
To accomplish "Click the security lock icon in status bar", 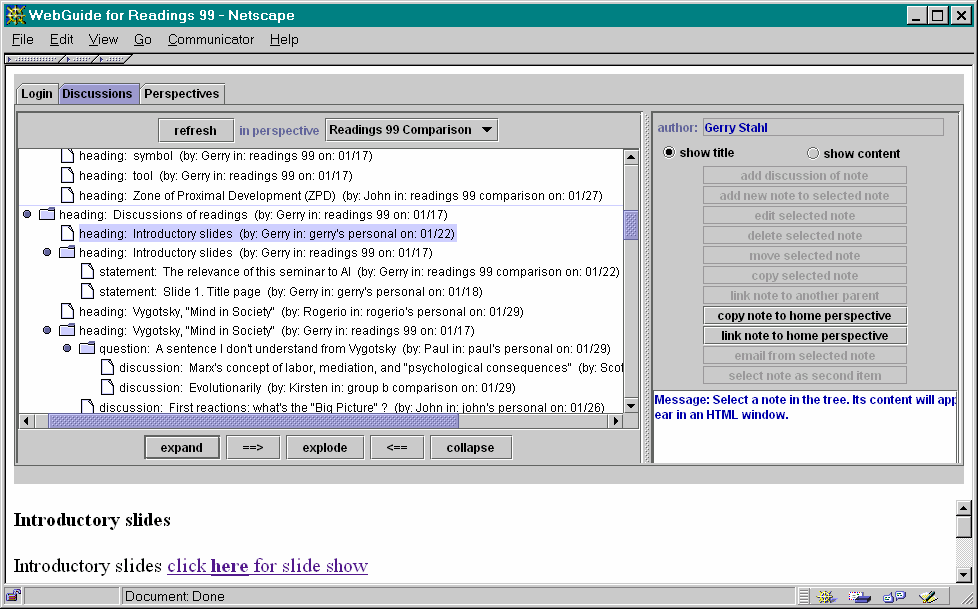I will [13, 596].
